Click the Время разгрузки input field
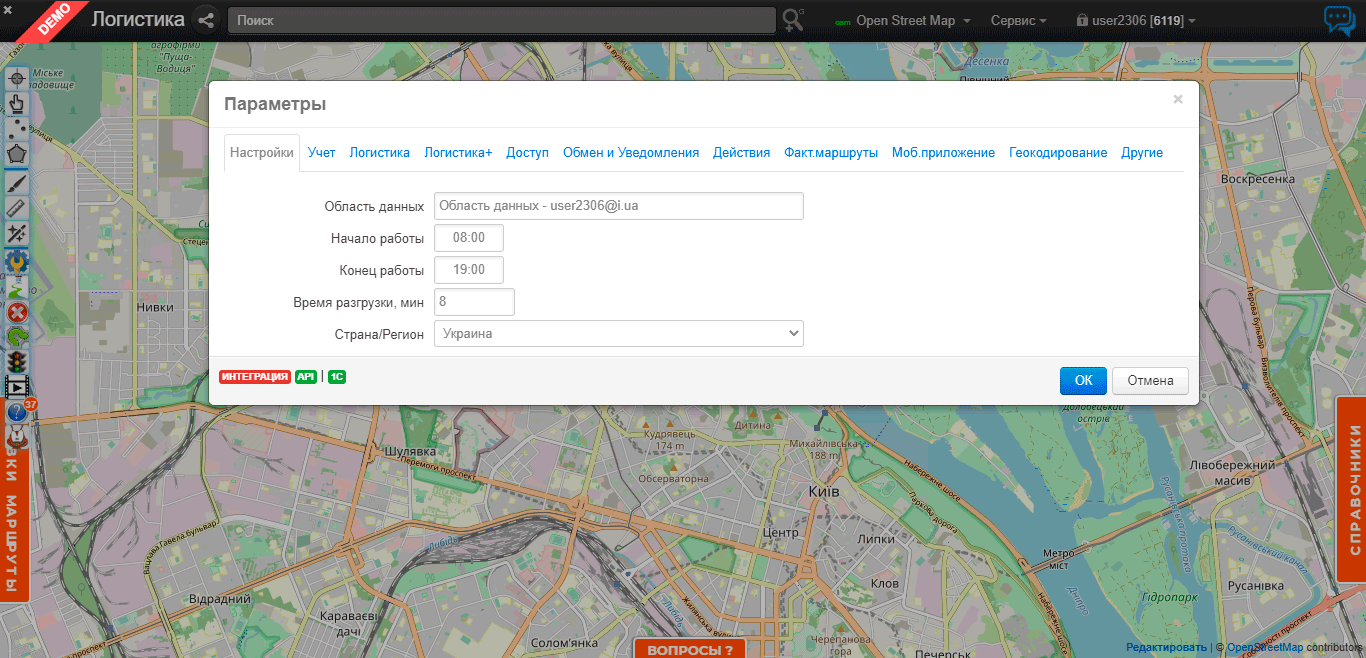The image size is (1366, 658). [x=474, y=302]
